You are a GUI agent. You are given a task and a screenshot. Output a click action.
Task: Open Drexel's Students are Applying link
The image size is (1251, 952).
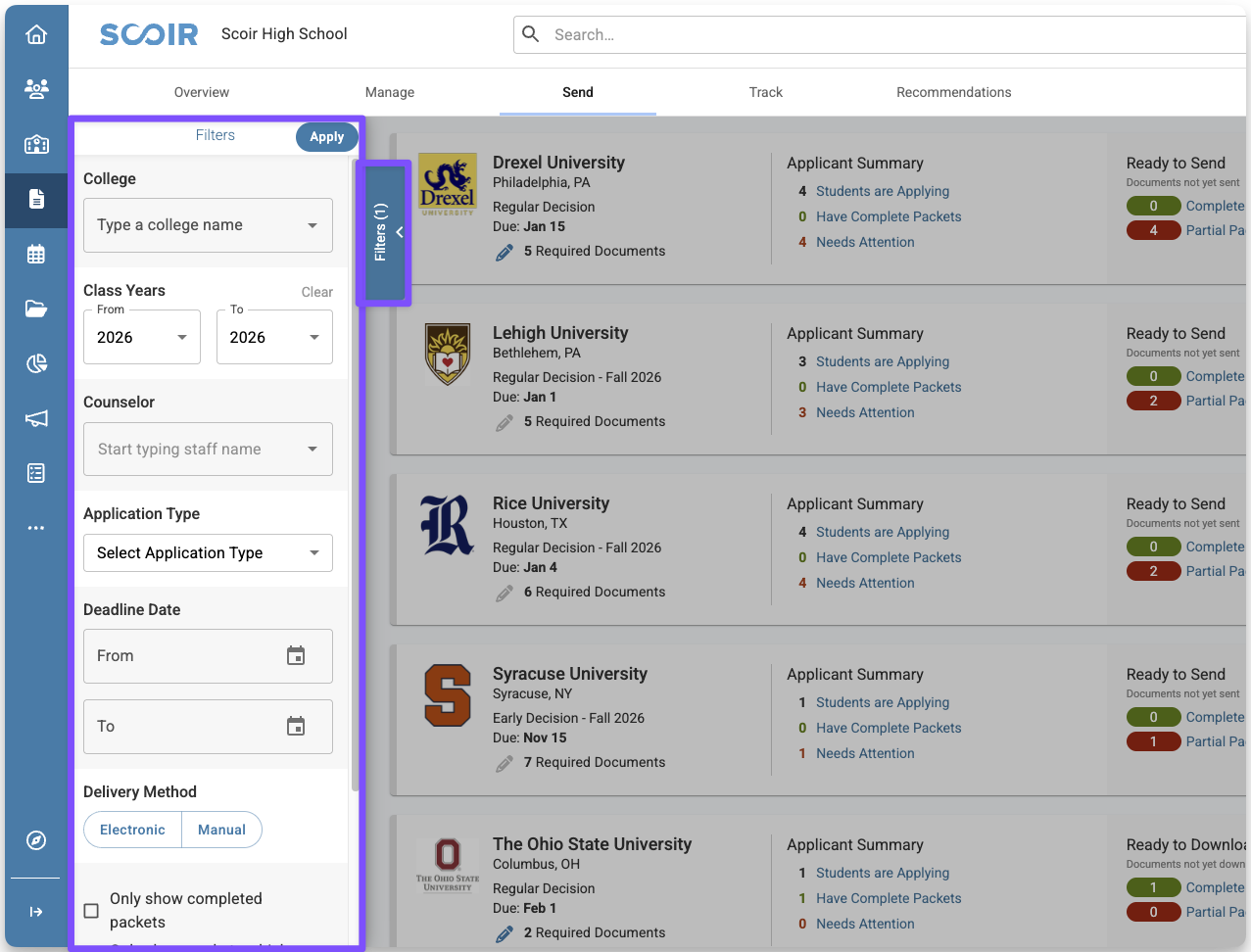(883, 191)
